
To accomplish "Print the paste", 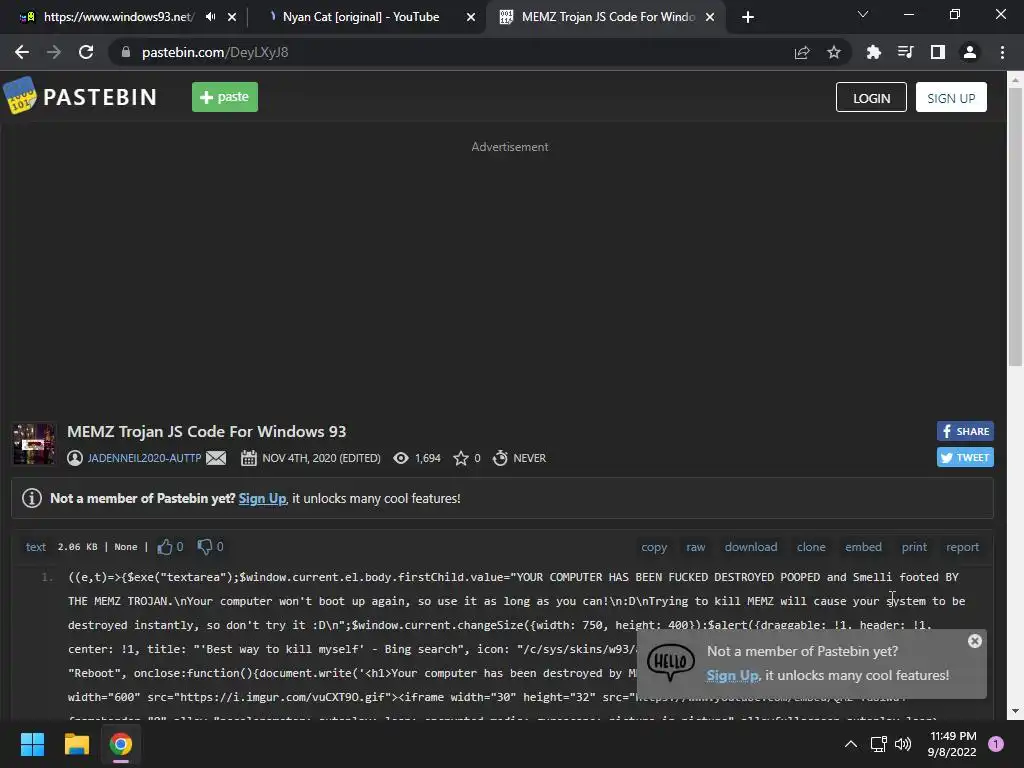I will (914, 547).
